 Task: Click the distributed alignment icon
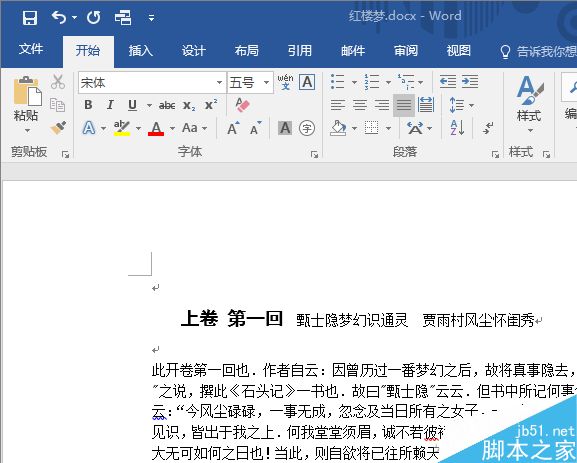click(x=426, y=105)
